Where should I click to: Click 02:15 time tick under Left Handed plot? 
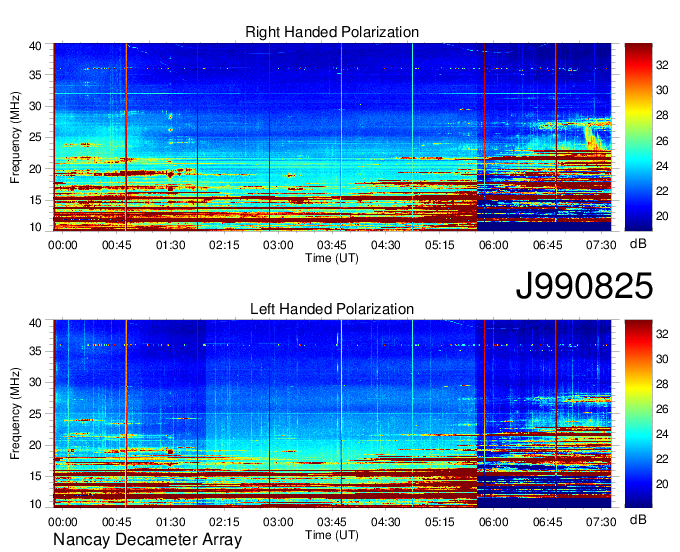click(224, 522)
